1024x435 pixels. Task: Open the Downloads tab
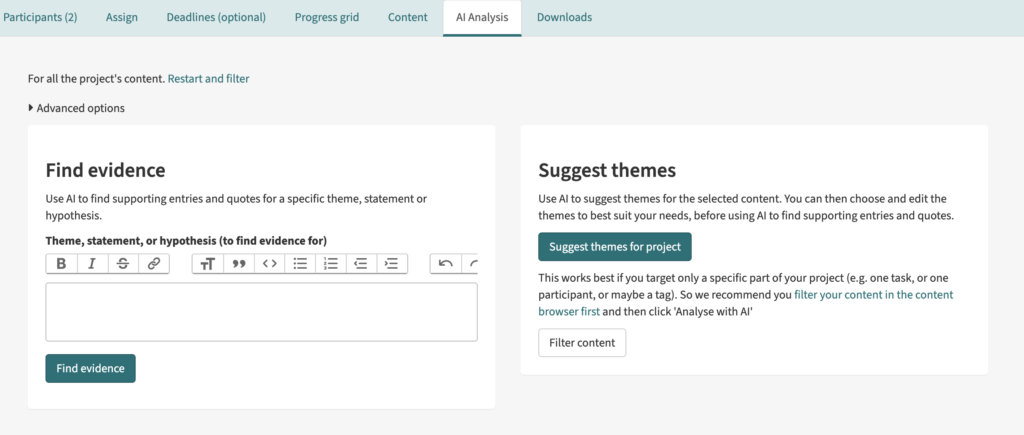(x=564, y=17)
